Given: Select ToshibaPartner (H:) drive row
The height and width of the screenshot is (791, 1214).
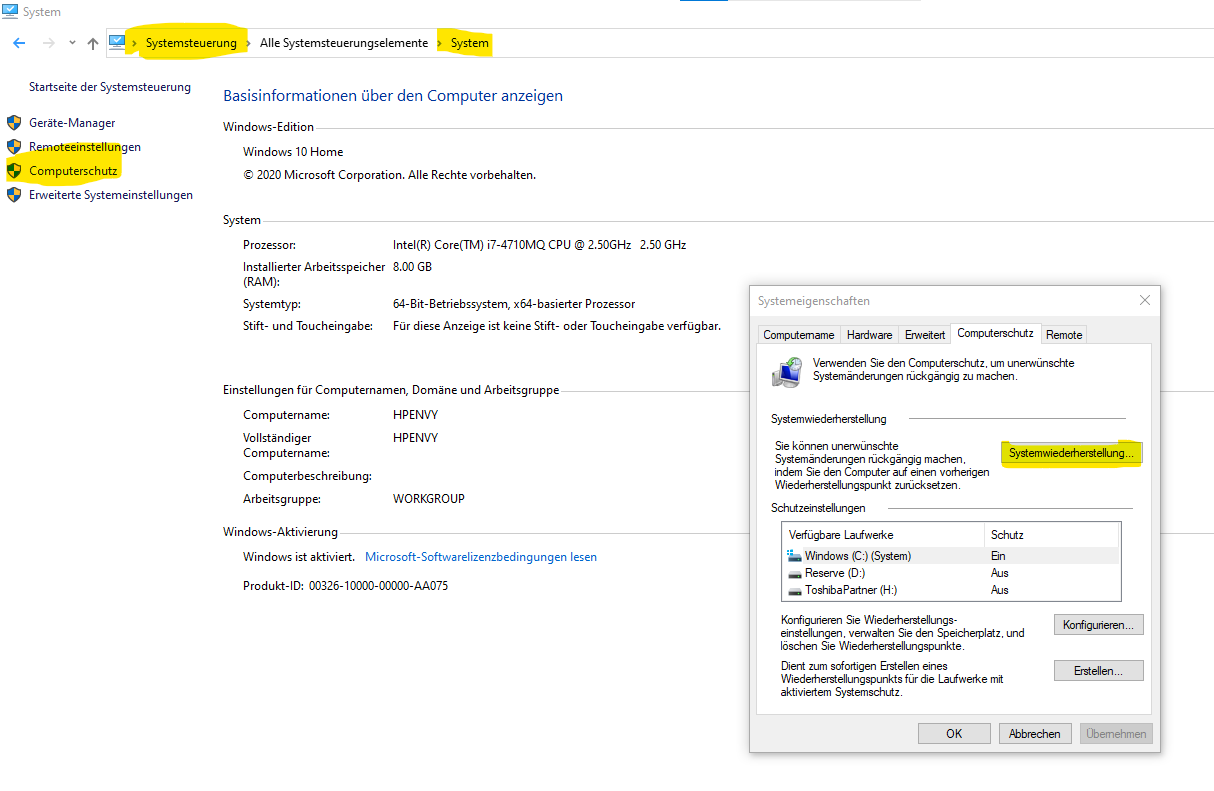Looking at the screenshot, I should 951,590.
